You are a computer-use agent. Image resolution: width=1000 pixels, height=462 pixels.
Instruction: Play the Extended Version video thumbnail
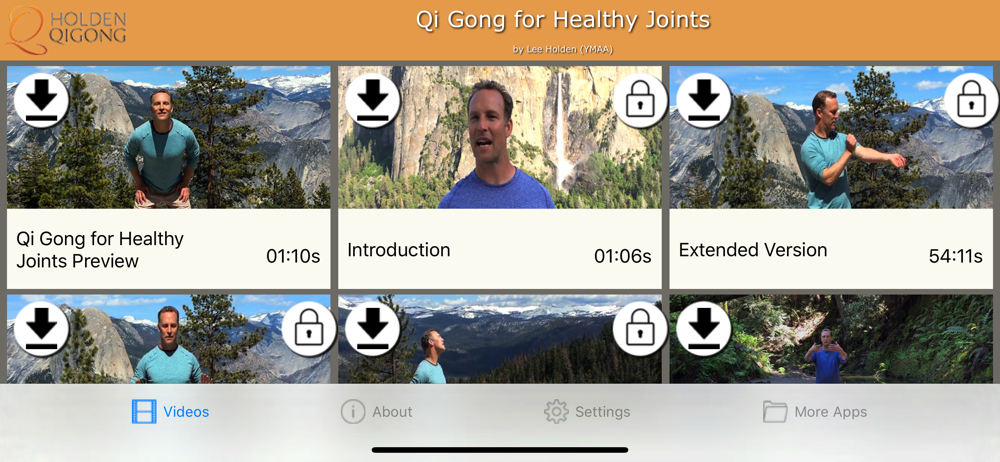click(831, 137)
